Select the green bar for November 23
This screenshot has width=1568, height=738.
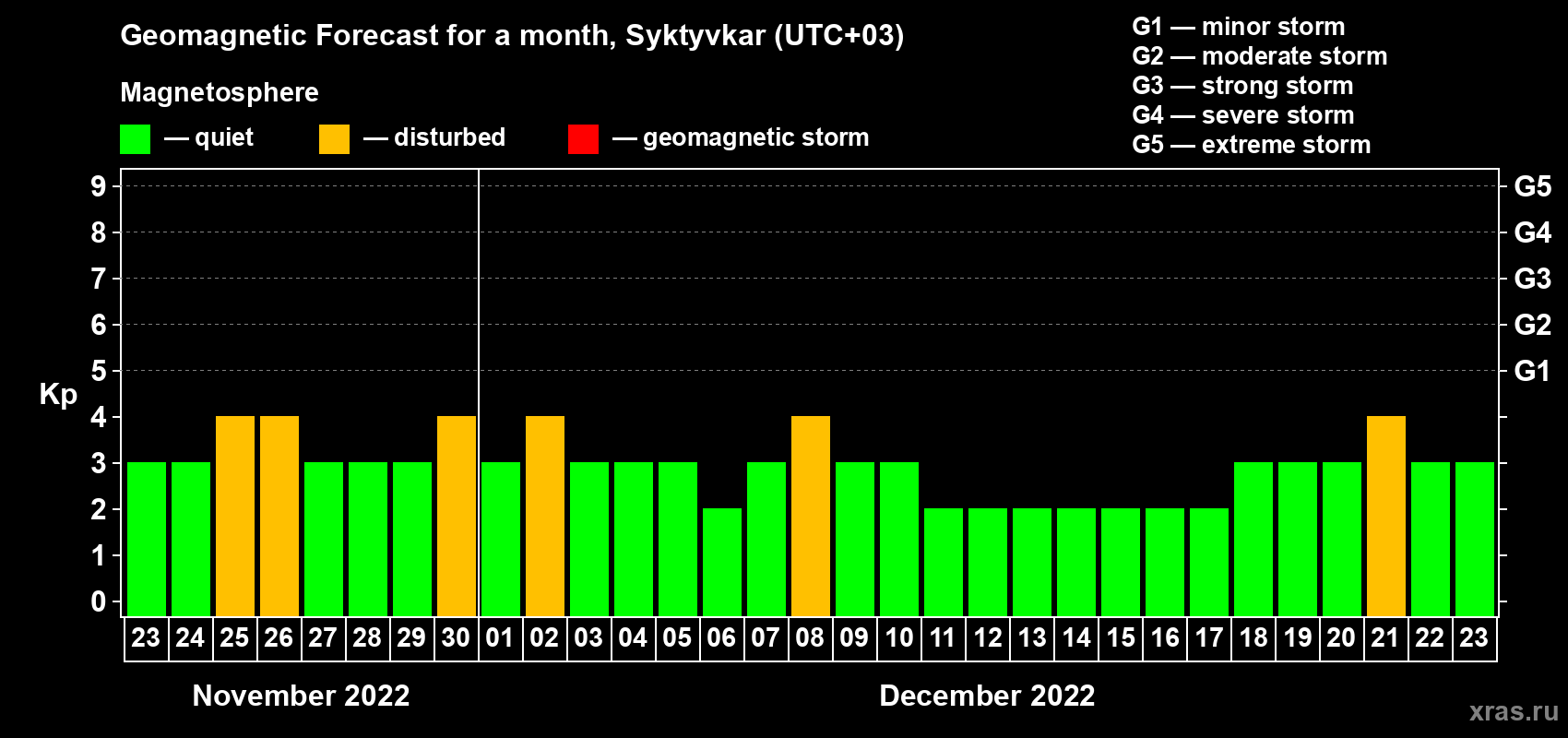click(147, 539)
